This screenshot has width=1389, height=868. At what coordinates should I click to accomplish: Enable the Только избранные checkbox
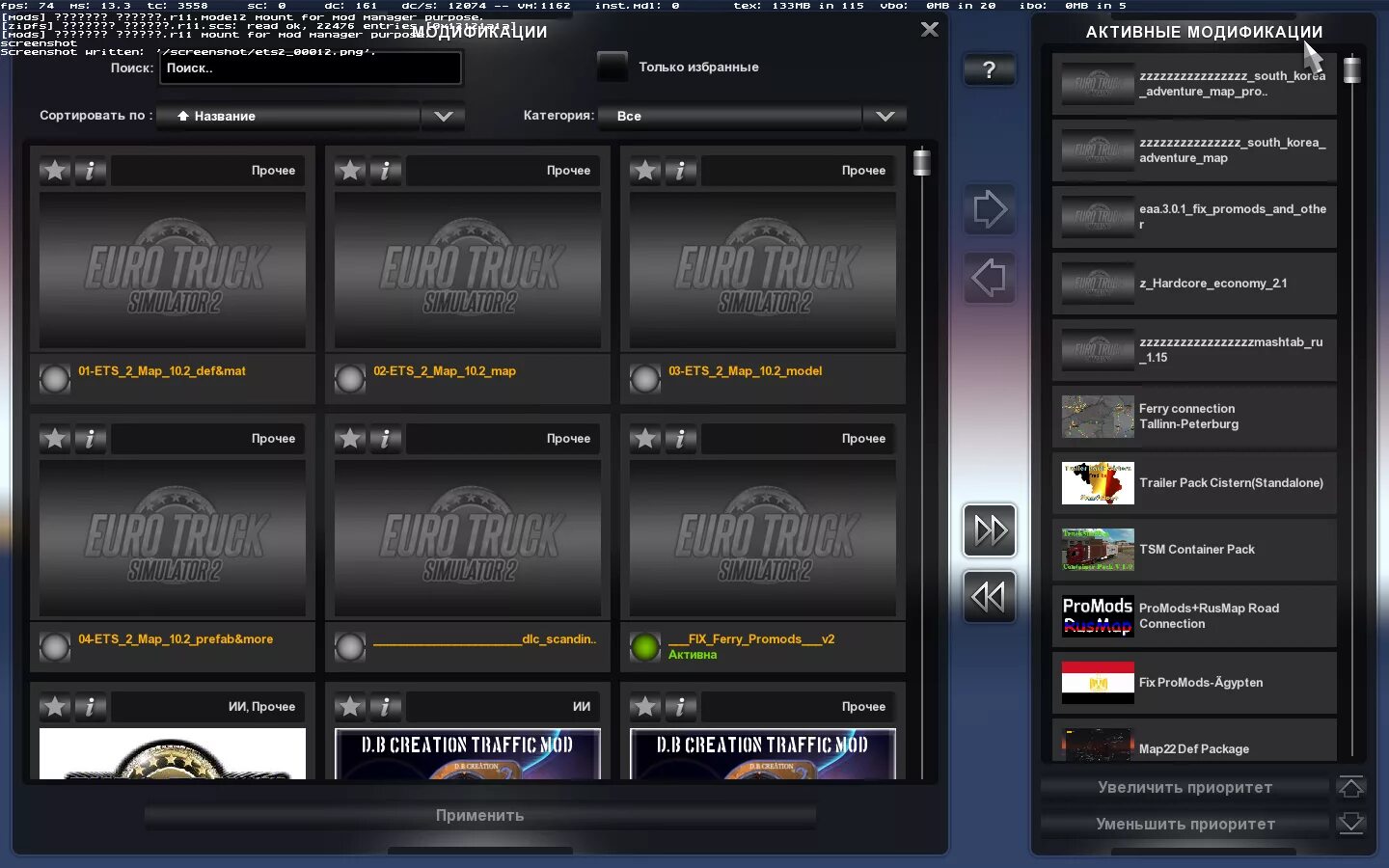pyautogui.click(x=613, y=67)
